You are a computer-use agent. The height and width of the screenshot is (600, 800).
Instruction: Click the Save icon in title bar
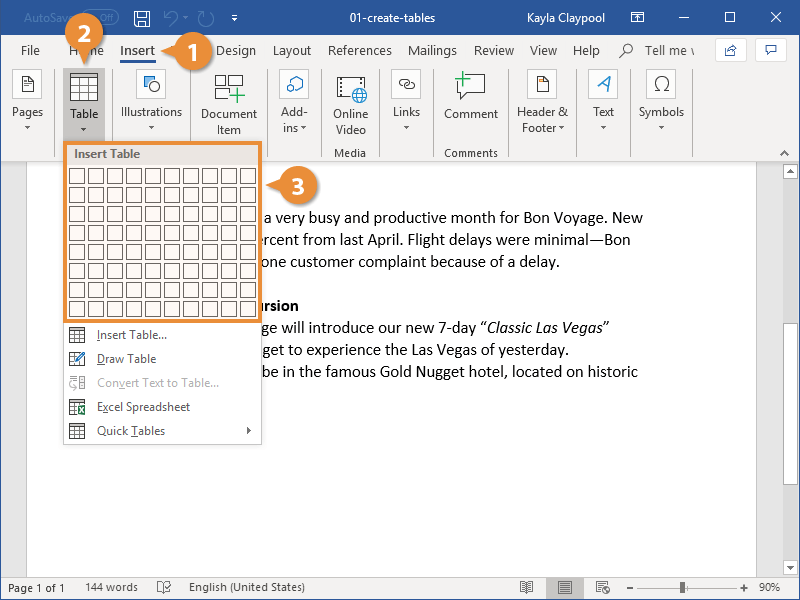pos(142,18)
